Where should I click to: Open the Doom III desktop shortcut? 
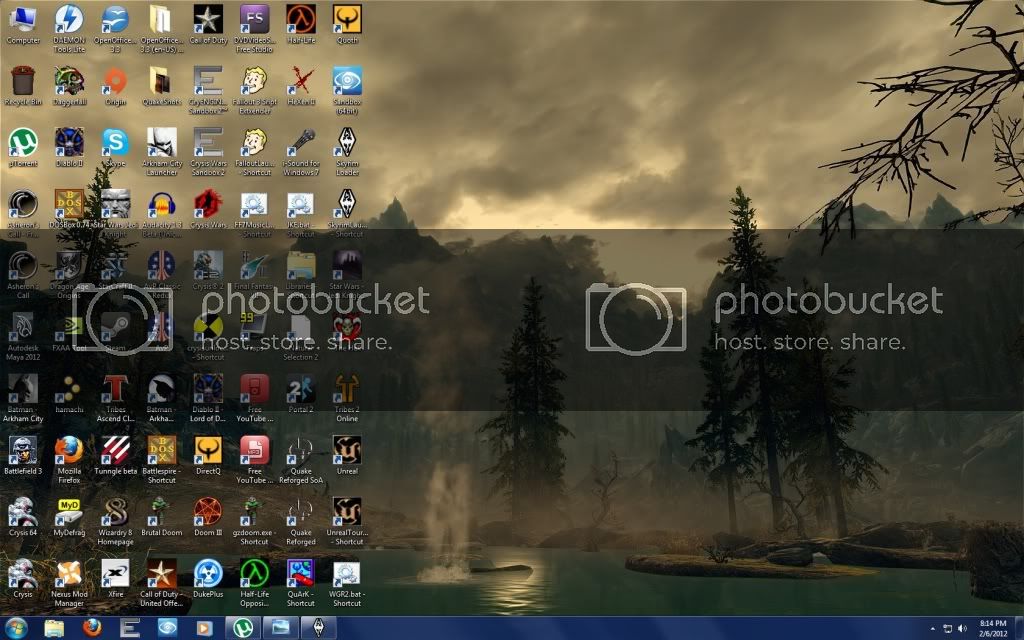207,512
